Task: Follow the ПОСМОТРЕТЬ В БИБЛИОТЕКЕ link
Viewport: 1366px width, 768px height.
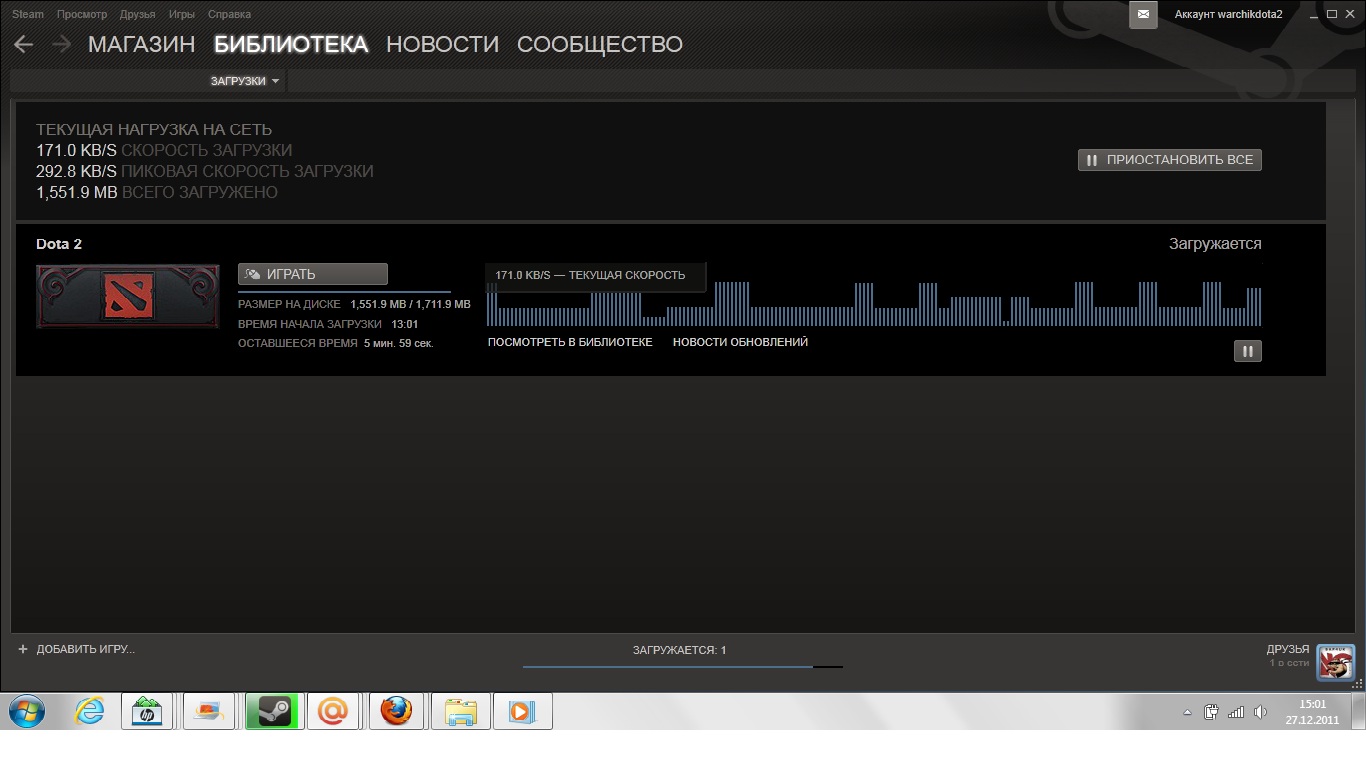Action: click(570, 342)
